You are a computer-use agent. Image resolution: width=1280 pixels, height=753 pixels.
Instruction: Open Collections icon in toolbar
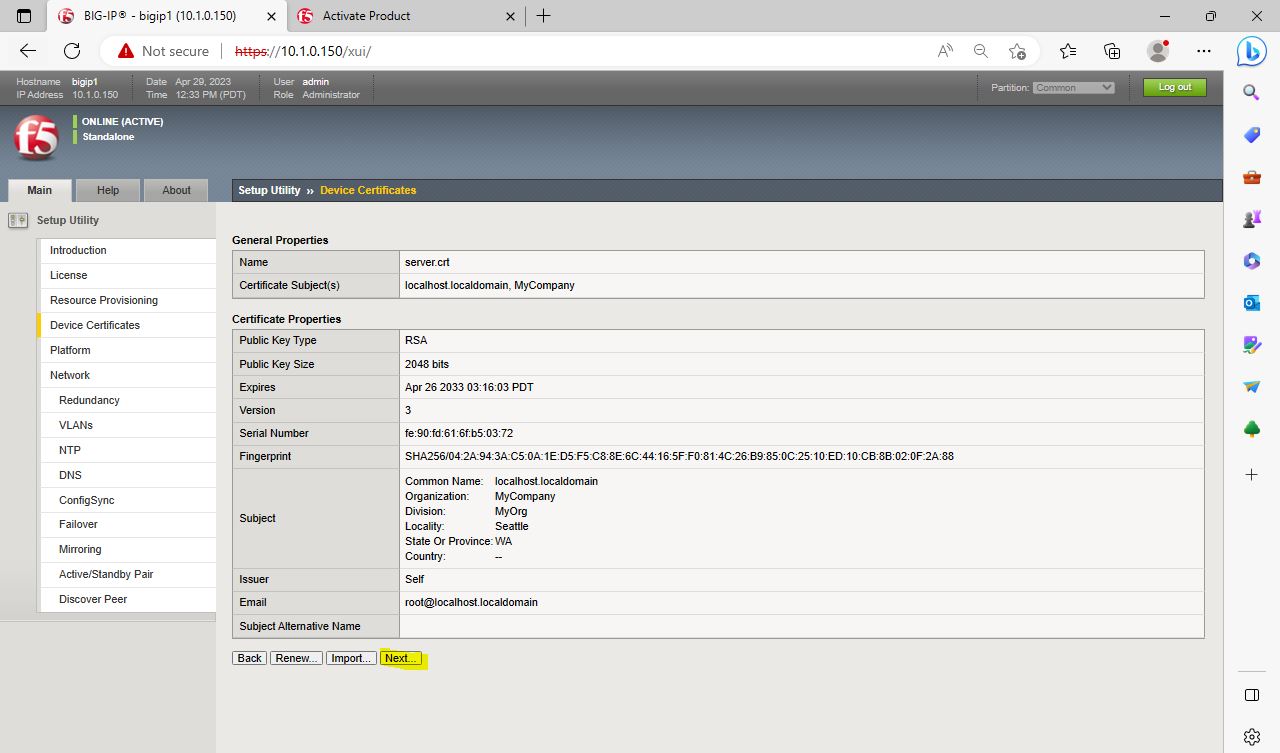1112,51
